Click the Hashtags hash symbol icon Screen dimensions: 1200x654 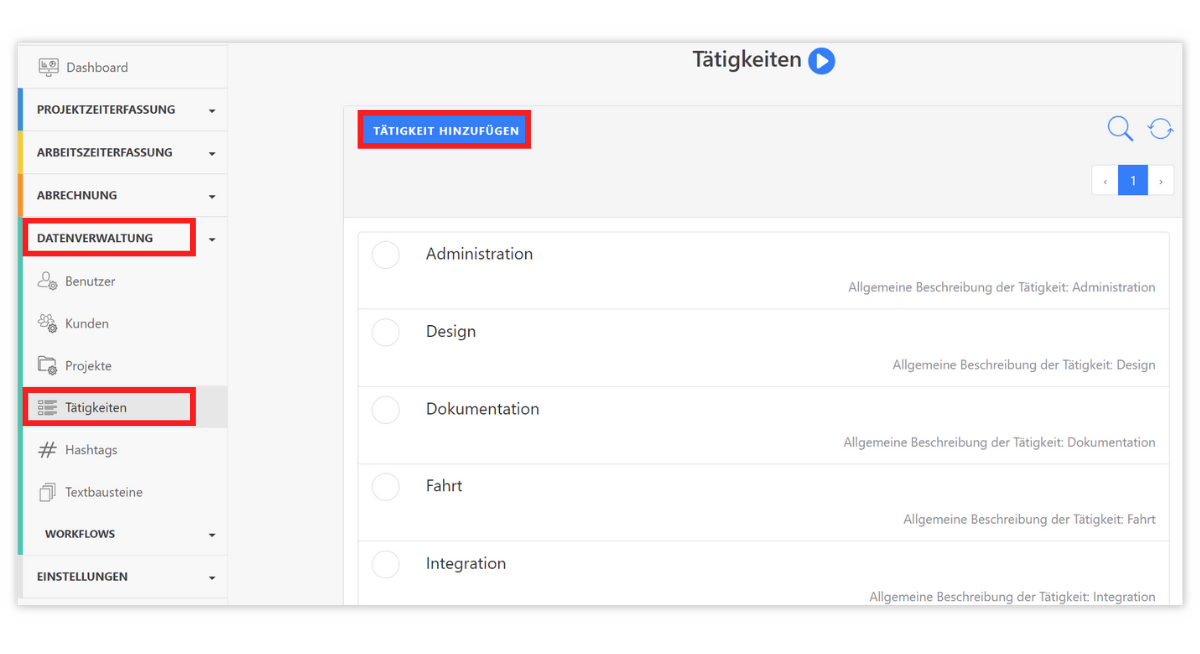[x=47, y=450]
